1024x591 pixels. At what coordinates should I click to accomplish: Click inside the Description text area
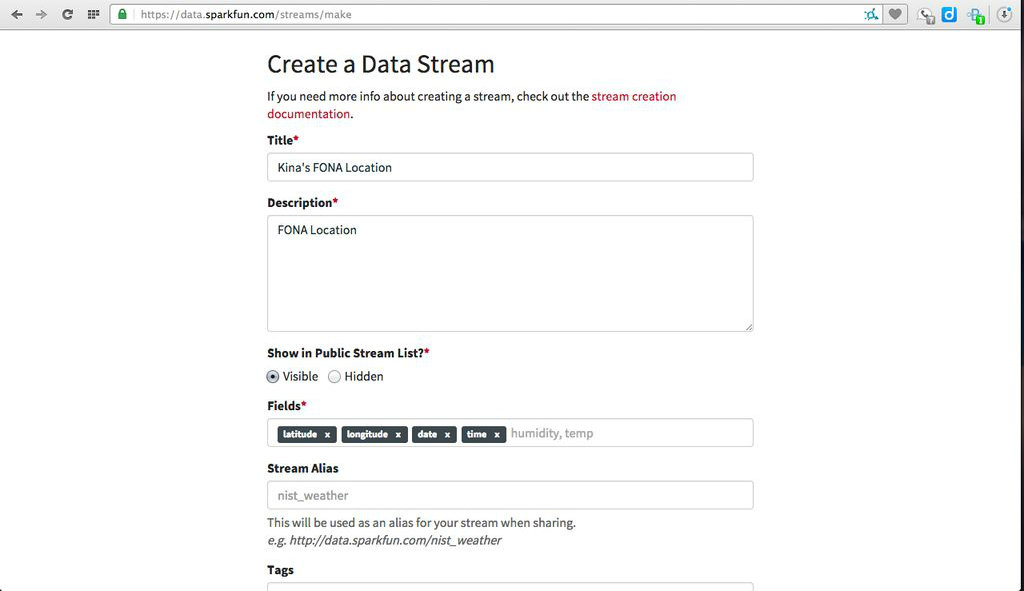510,273
